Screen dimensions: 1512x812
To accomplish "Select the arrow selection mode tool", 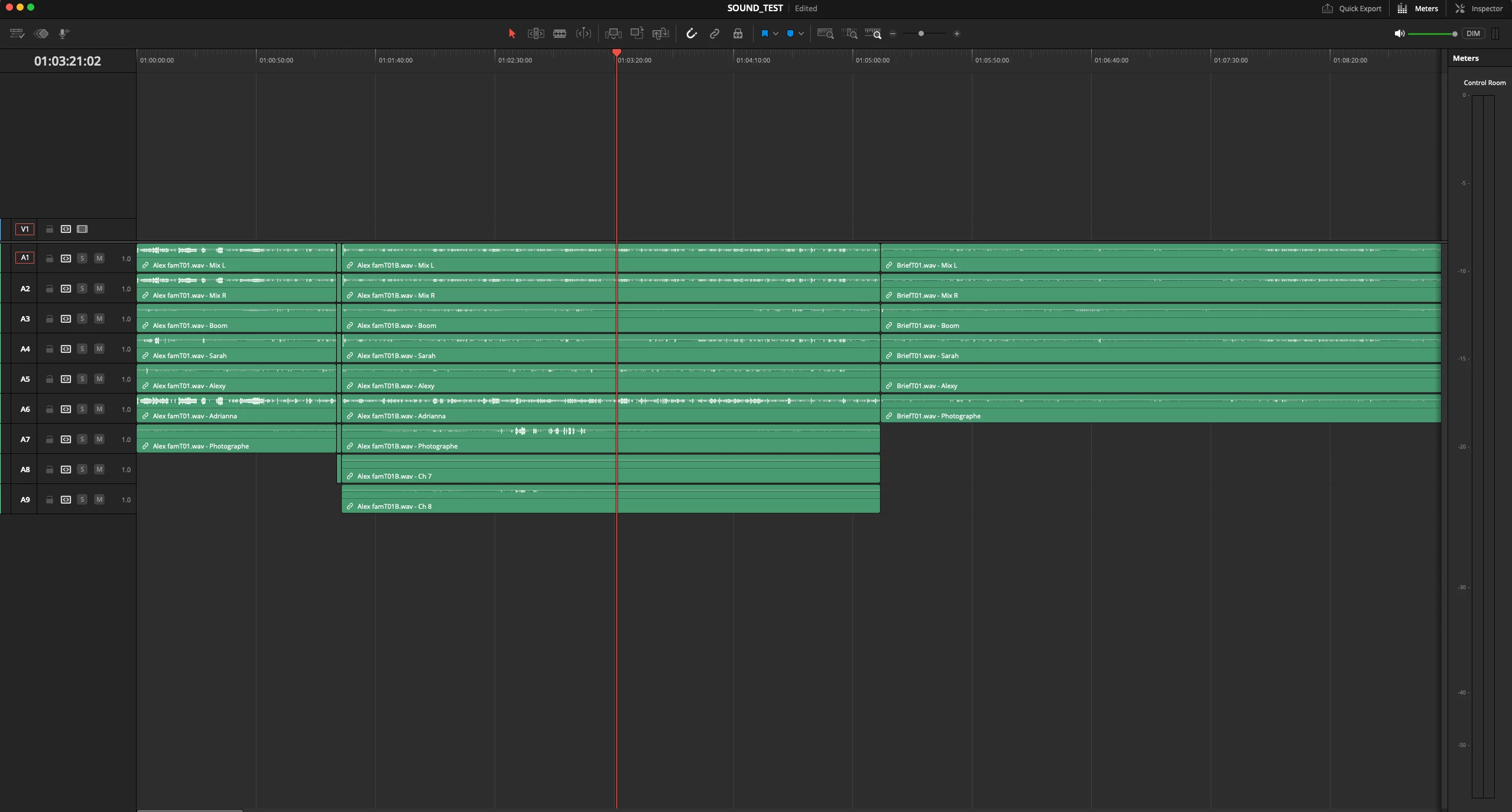I will click(x=512, y=34).
